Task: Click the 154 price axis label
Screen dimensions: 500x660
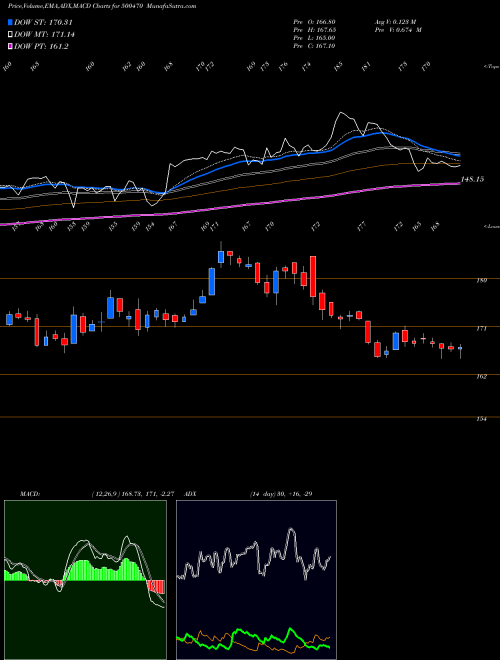Action: tap(481, 419)
